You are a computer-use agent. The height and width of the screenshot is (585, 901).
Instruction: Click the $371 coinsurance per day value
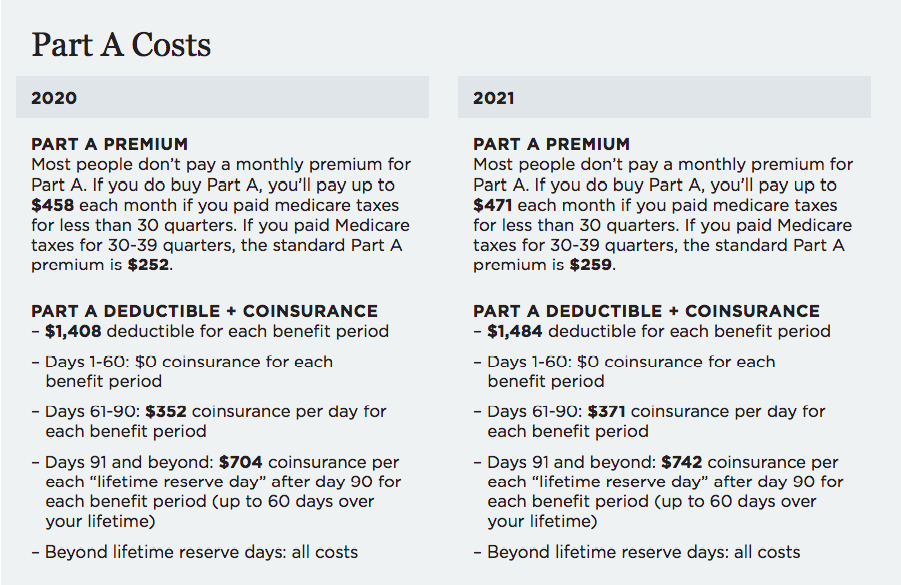click(x=607, y=411)
